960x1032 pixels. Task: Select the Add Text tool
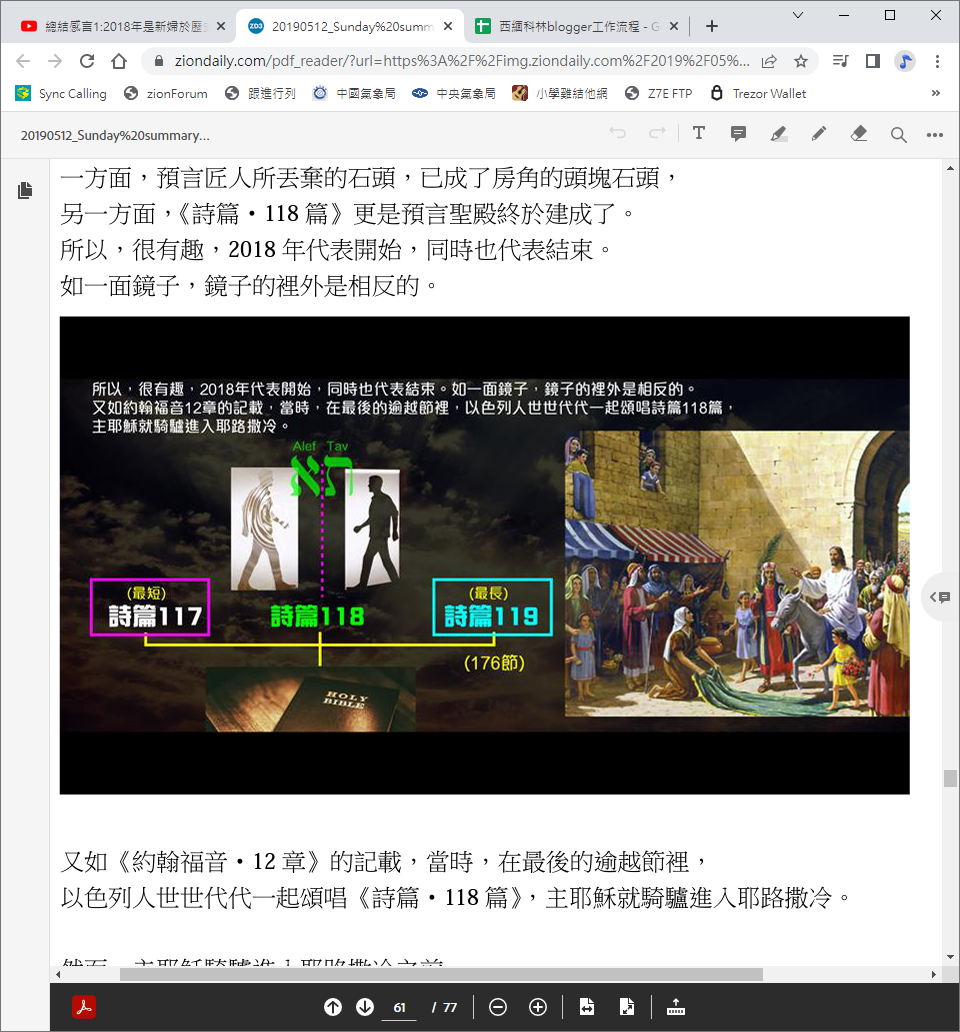(x=699, y=134)
